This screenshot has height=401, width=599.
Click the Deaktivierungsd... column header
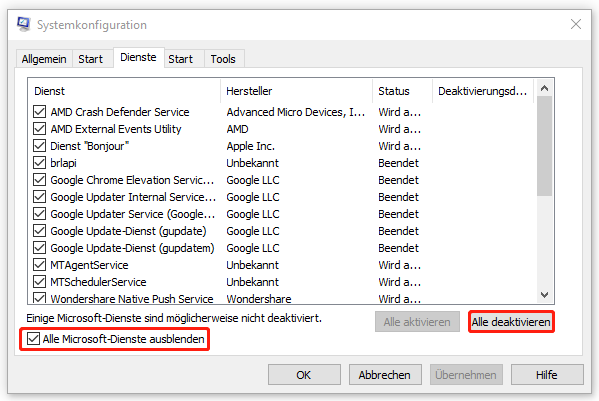[x=483, y=91]
